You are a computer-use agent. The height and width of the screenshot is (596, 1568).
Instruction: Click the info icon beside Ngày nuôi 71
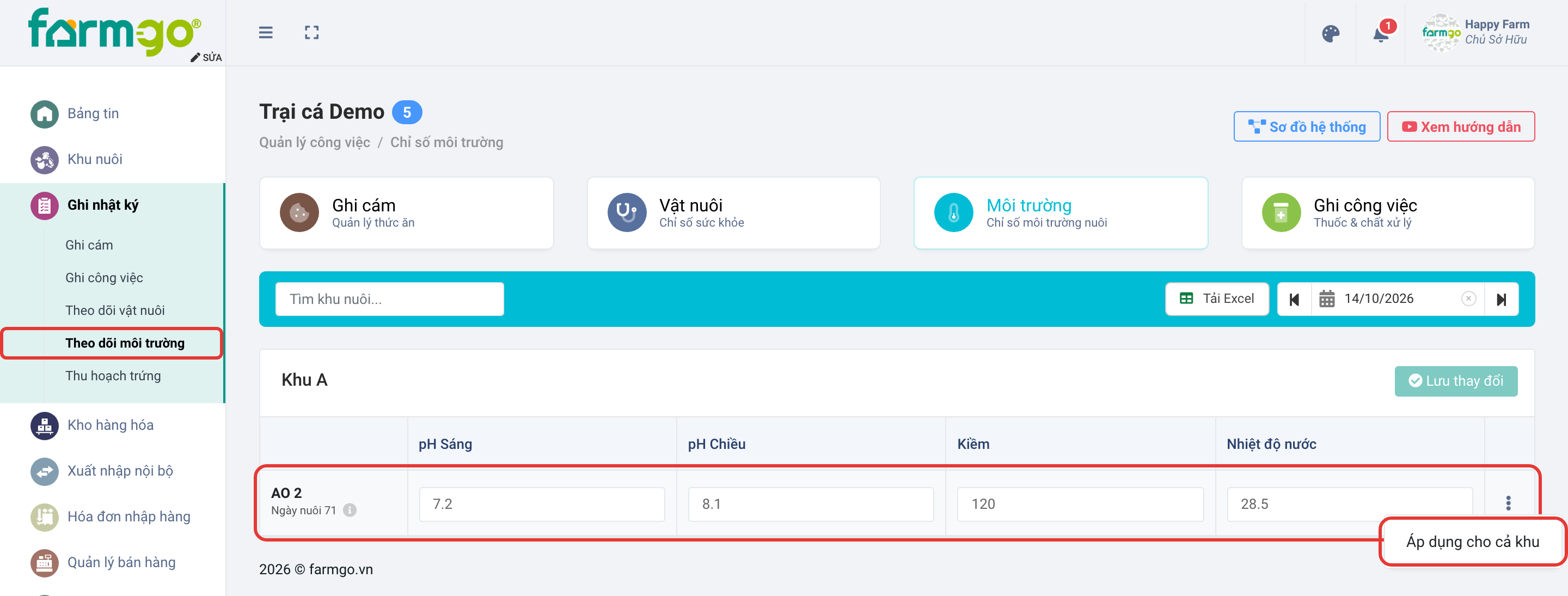coord(350,510)
